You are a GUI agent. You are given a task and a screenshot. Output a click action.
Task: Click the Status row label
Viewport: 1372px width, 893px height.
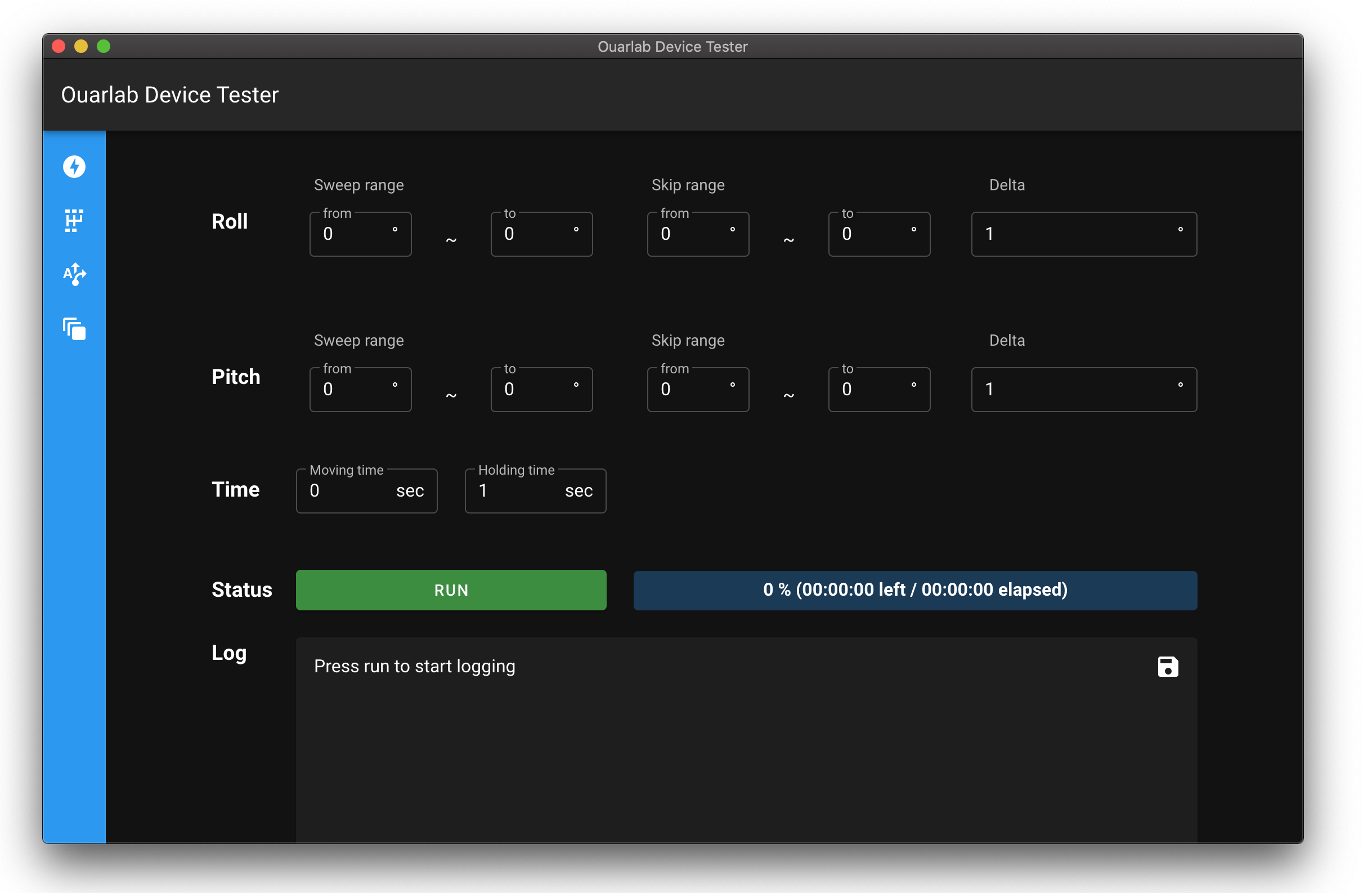tap(241, 590)
